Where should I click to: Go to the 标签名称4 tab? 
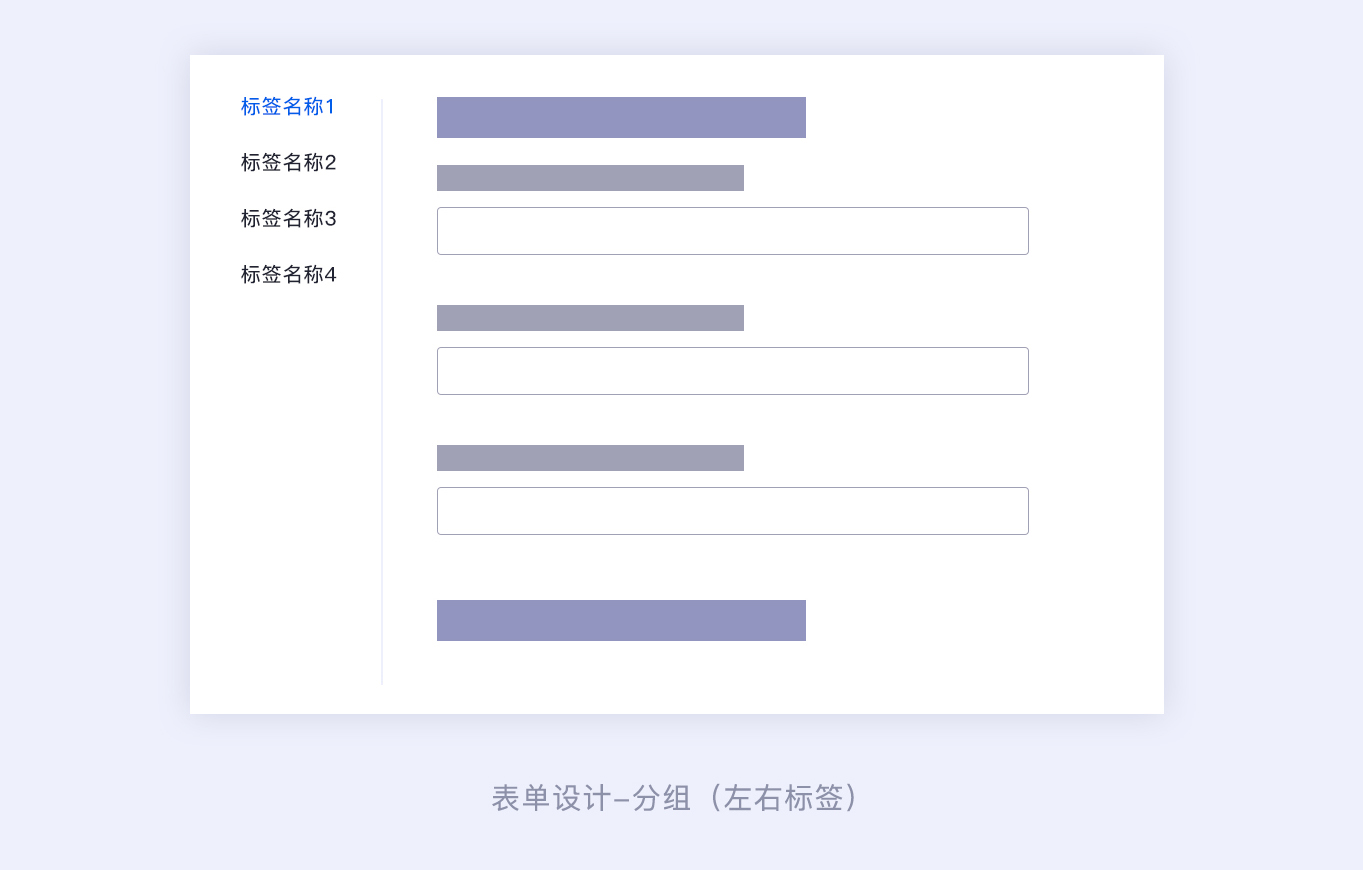click(x=288, y=275)
